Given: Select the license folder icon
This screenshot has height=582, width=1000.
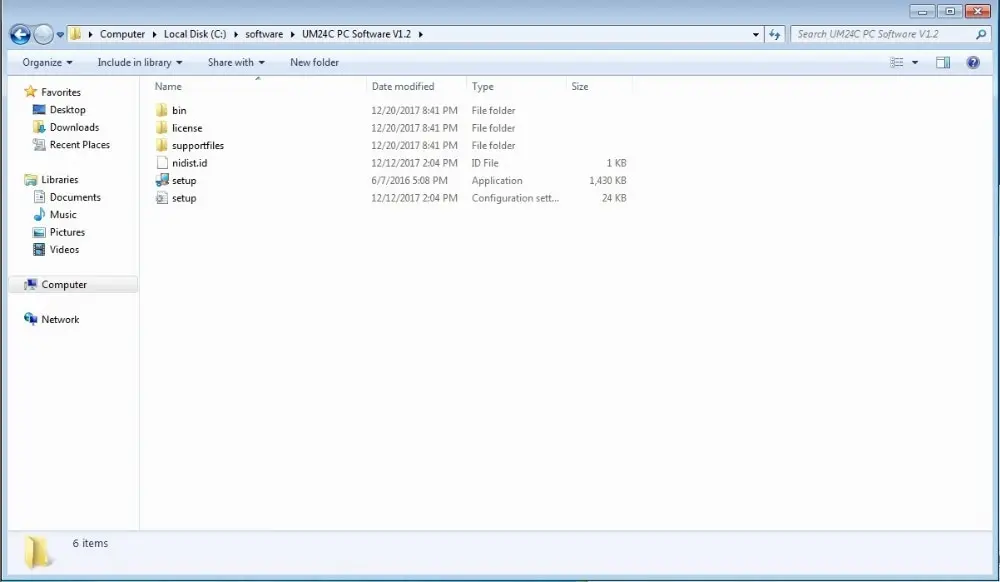Looking at the screenshot, I should [x=162, y=128].
